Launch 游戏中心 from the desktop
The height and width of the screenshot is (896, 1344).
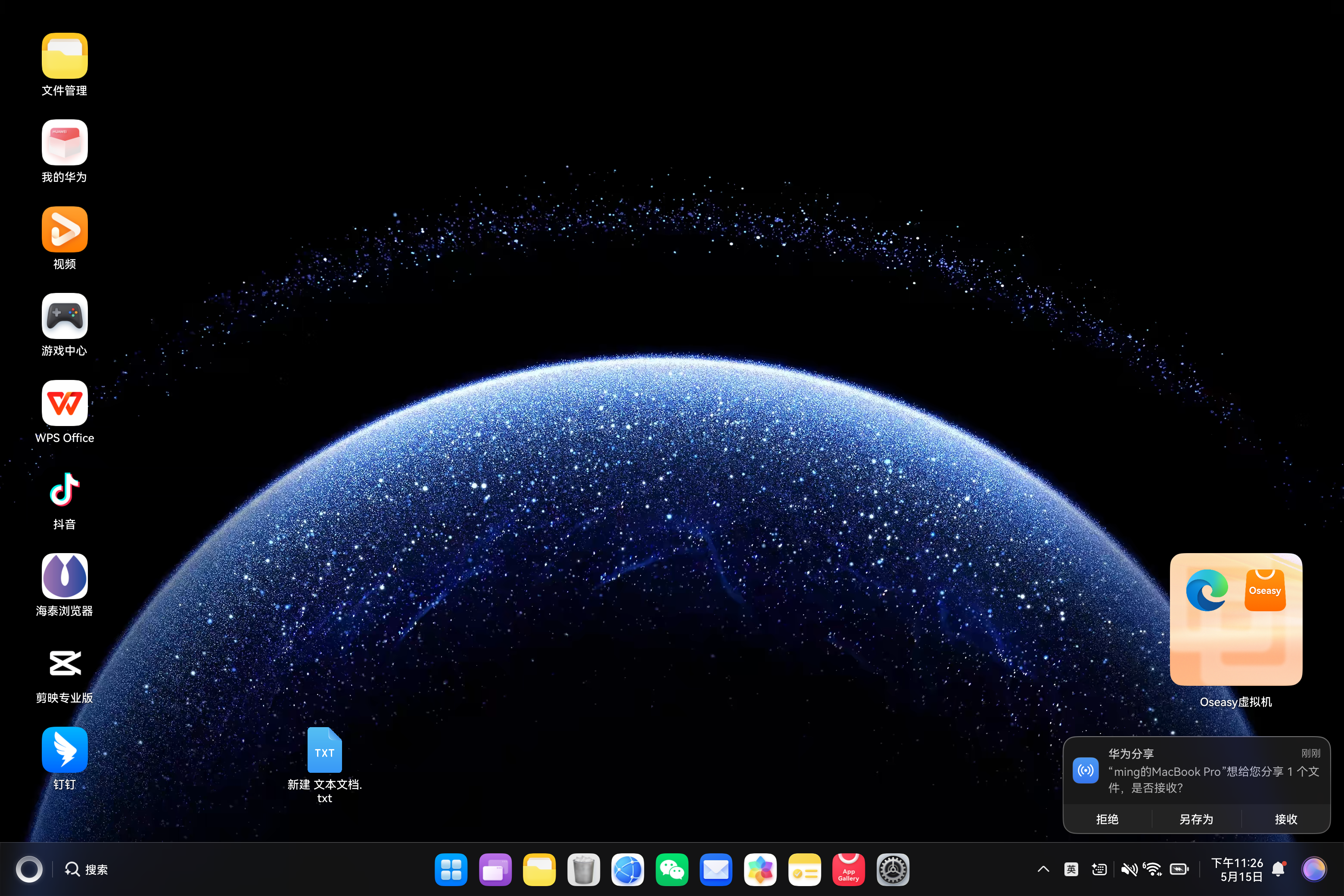point(65,316)
